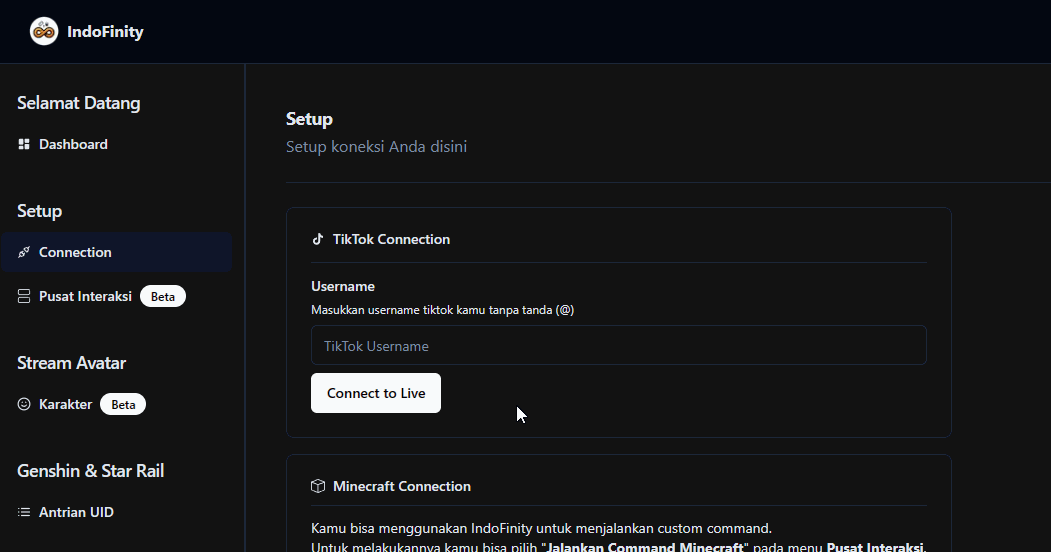Click the Genshin & Star Rail section header
Screen dimensions: 1051x552
[x=90, y=471]
